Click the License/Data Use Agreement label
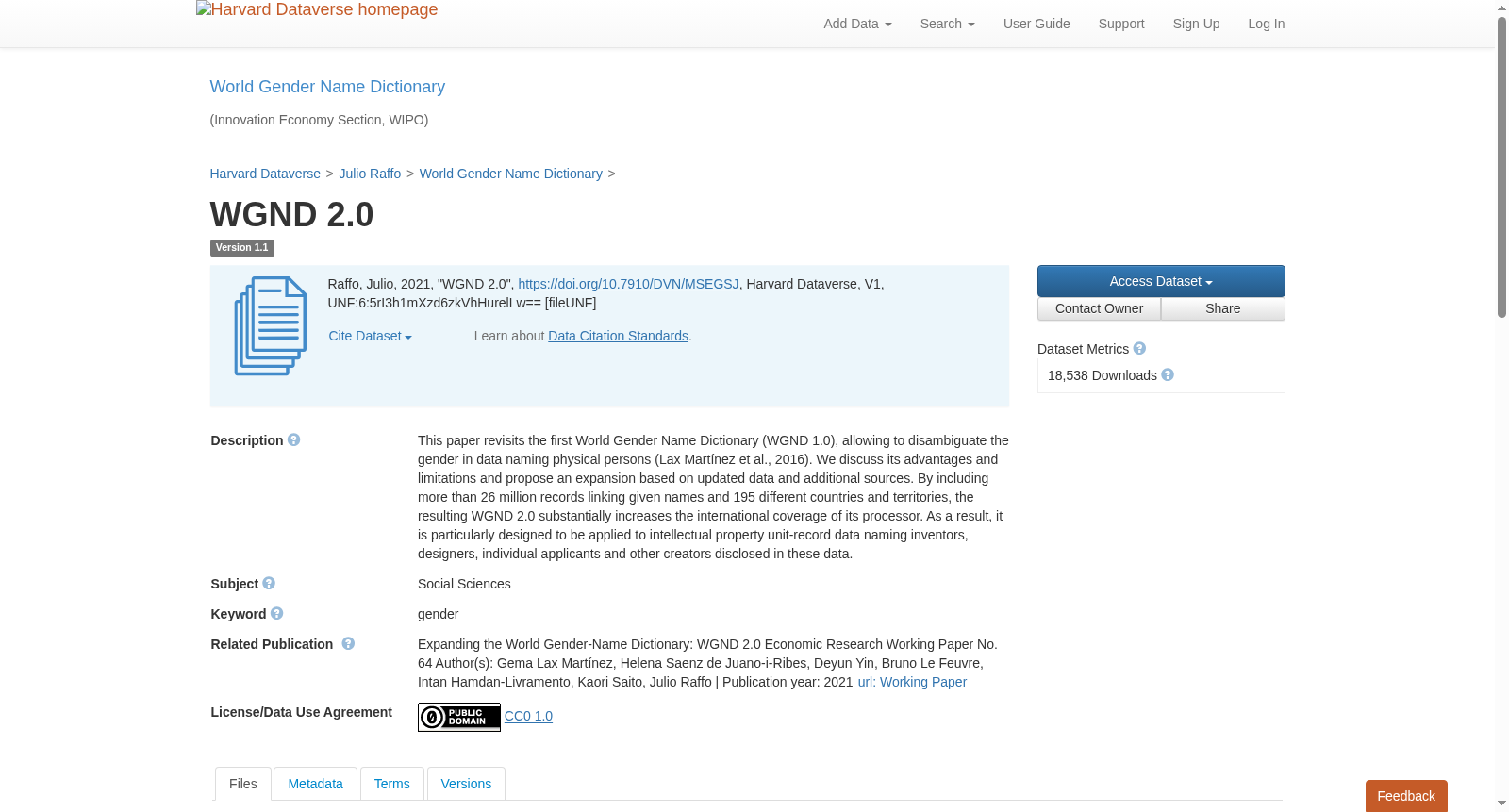The height and width of the screenshot is (812, 1509). (301, 712)
